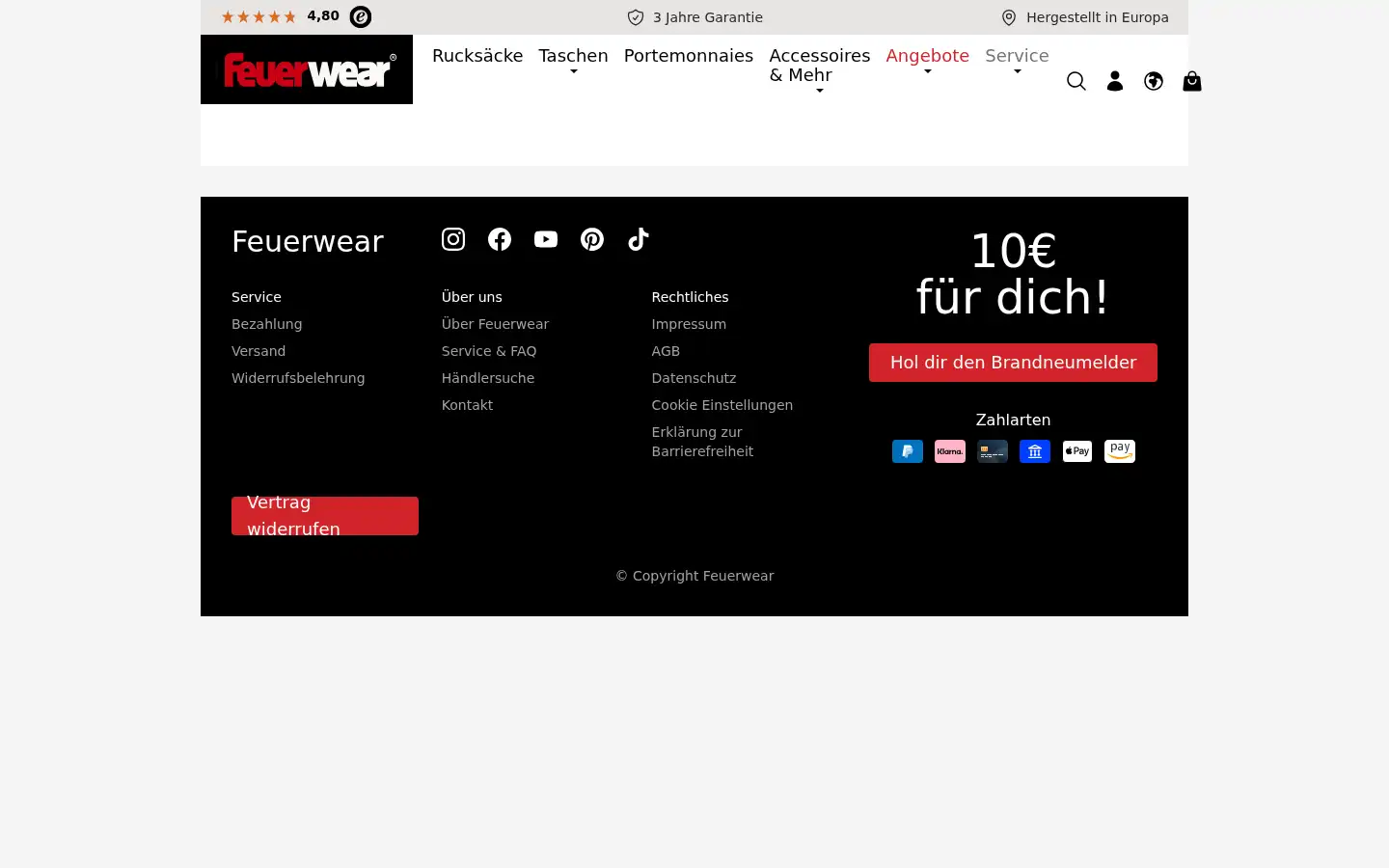
Task: Open the Angebote menu item
Action: [928, 56]
